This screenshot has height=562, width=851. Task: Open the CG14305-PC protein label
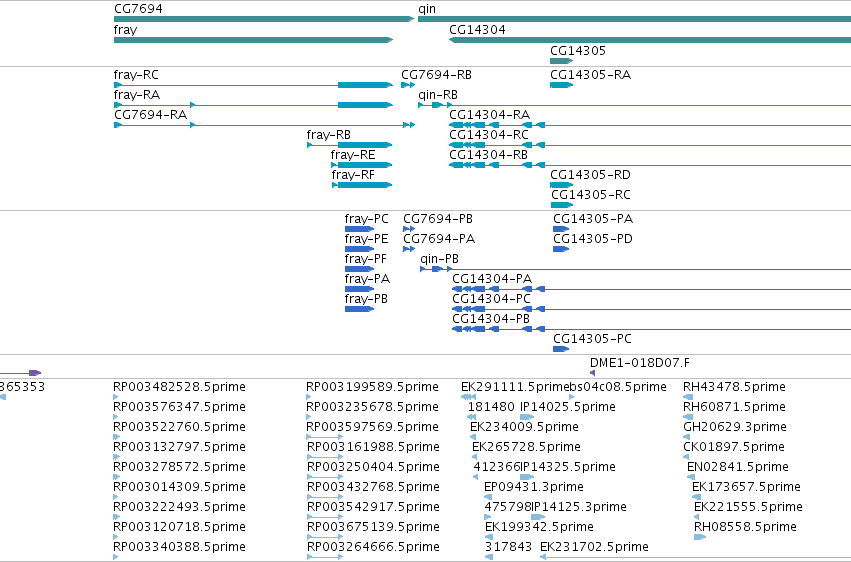click(593, 339)
